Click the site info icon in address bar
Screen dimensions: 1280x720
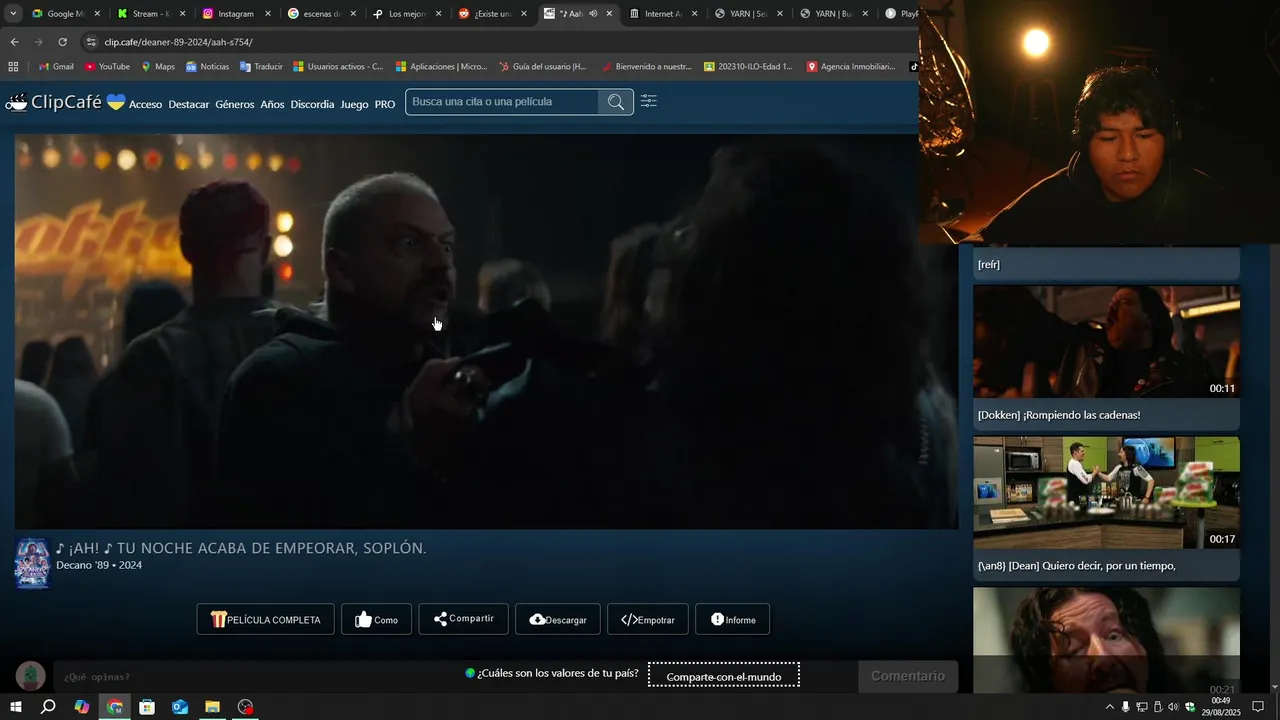click(91, 42)
